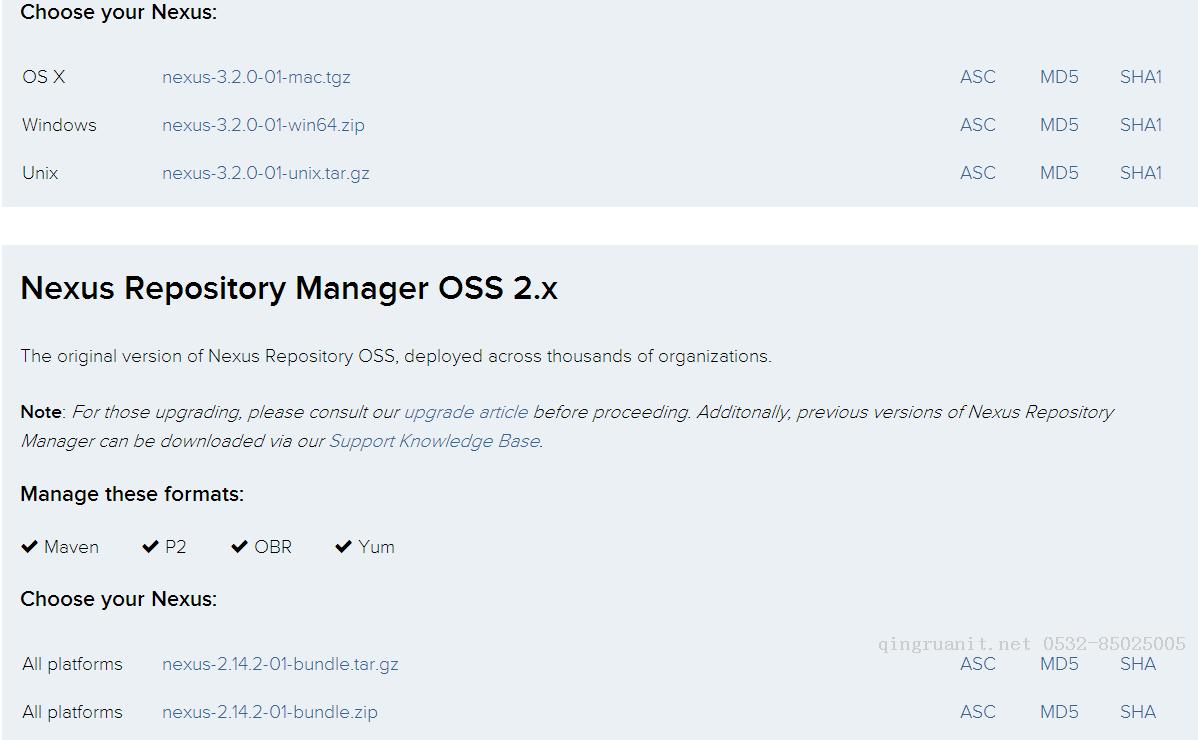Download nexus-2.14.2-01-bundle.zip
The image size is (1198, 740).
click(270, 713)
